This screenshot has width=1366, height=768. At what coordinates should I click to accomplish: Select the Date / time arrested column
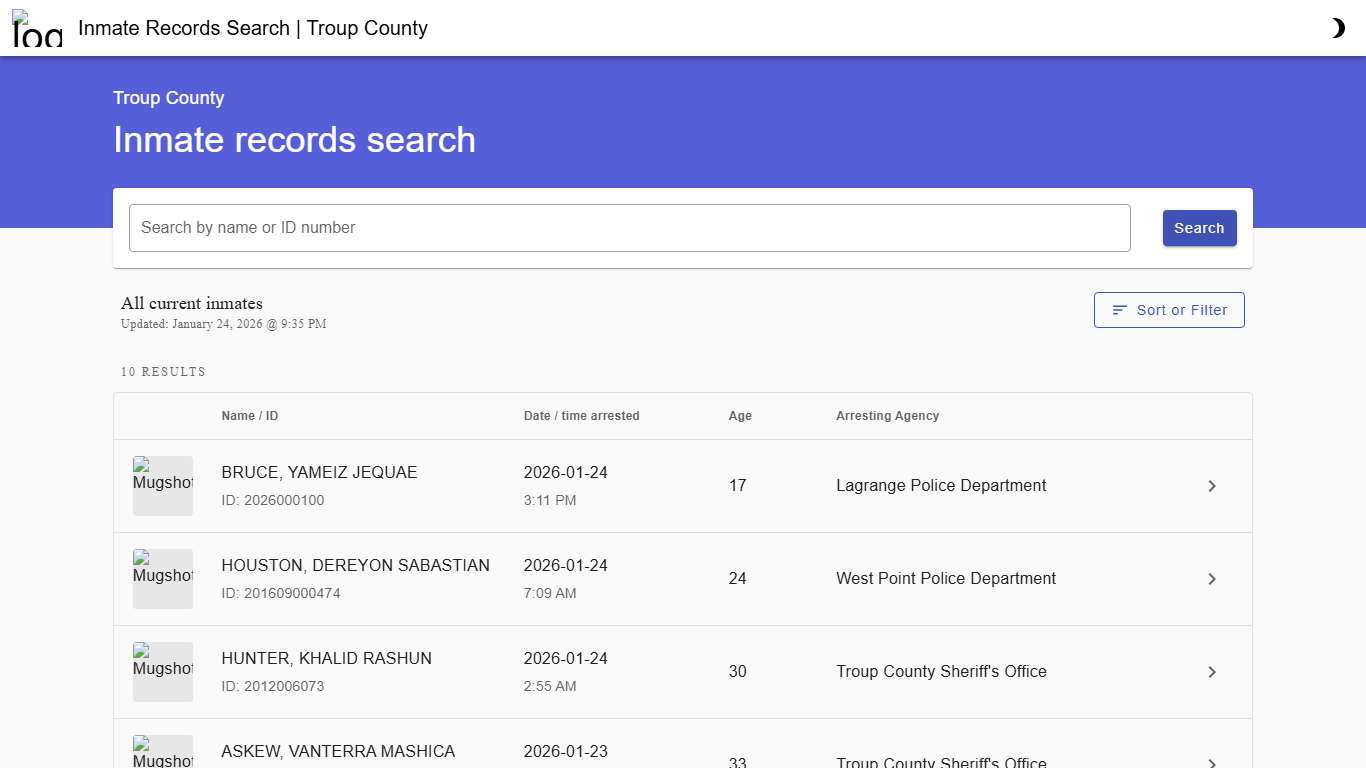581,416
